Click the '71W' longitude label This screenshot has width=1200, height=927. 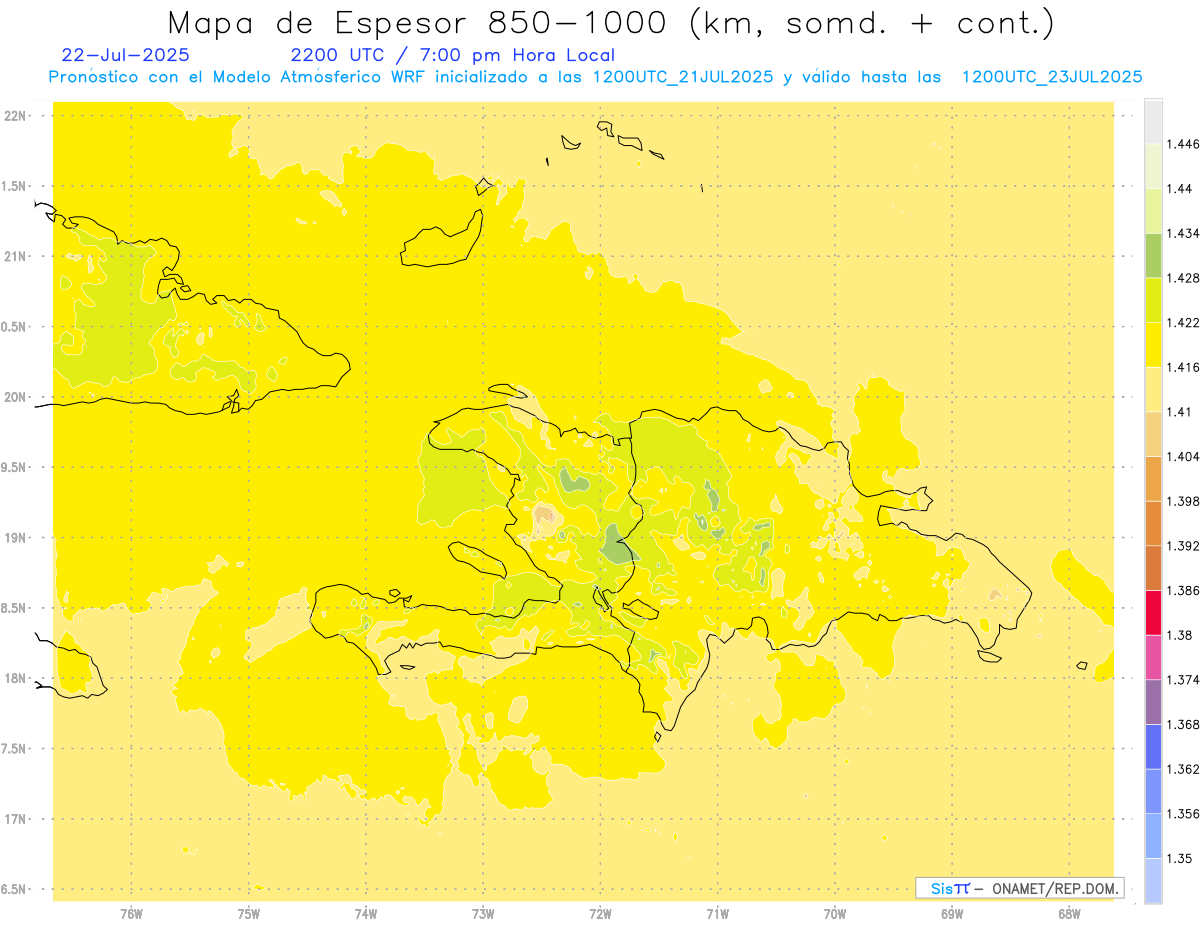(x=717, y=913)
